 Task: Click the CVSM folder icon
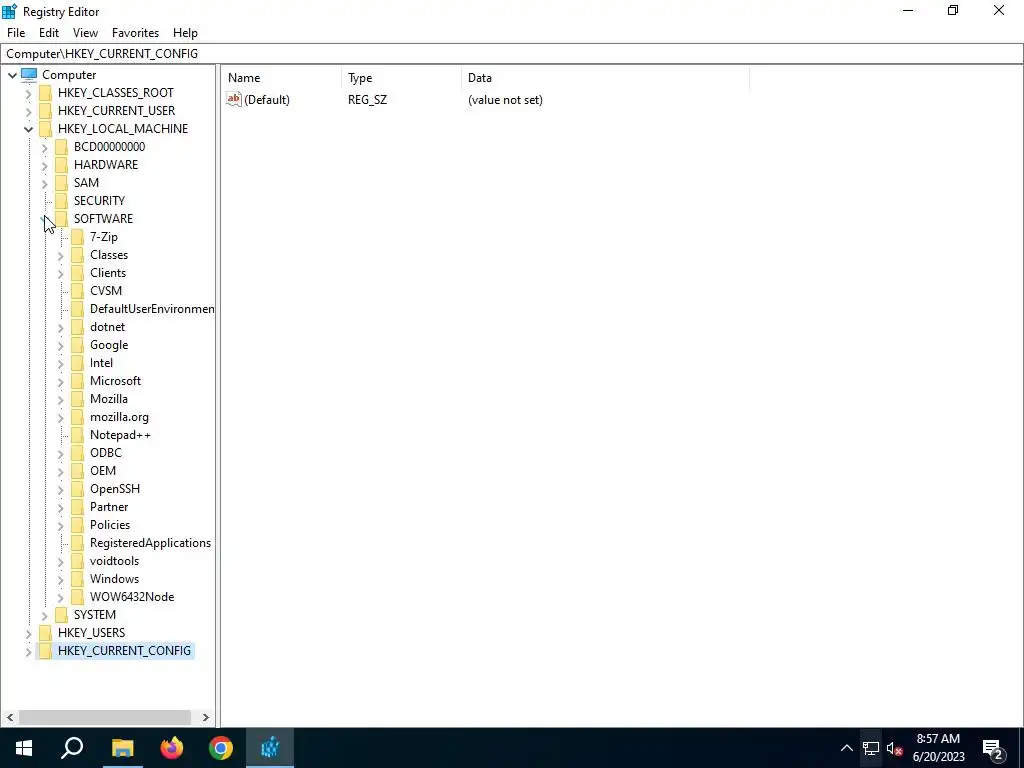tap(78, 291)
